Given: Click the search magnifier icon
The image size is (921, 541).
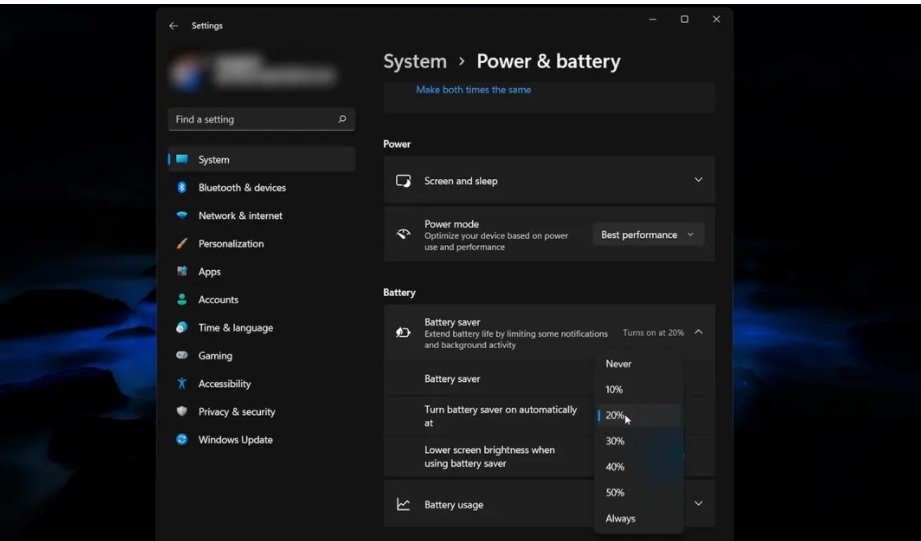Looking at the screenshot, I should tap(342, 119).
